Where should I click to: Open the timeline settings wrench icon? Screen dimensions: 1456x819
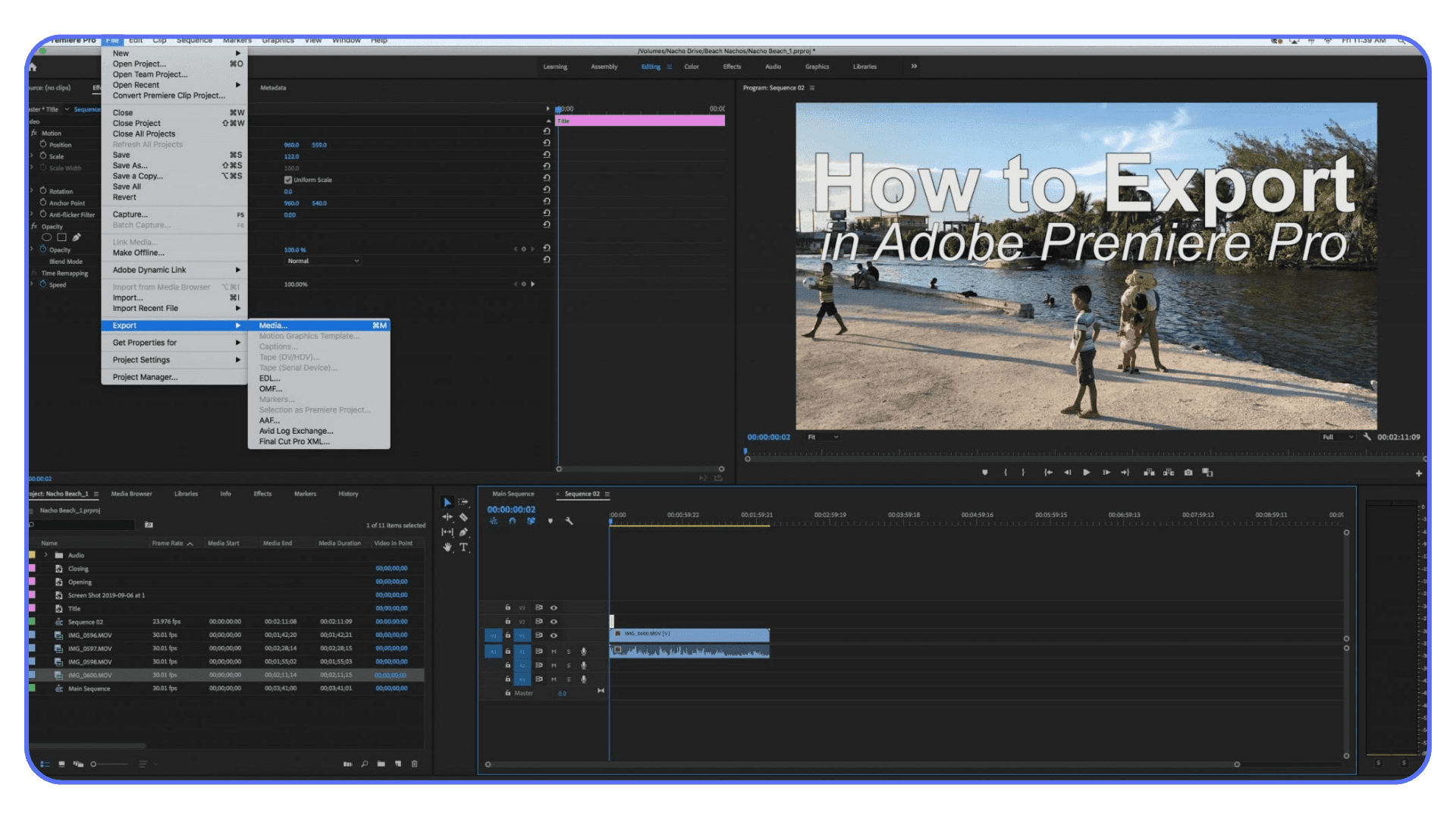point(569,521)
